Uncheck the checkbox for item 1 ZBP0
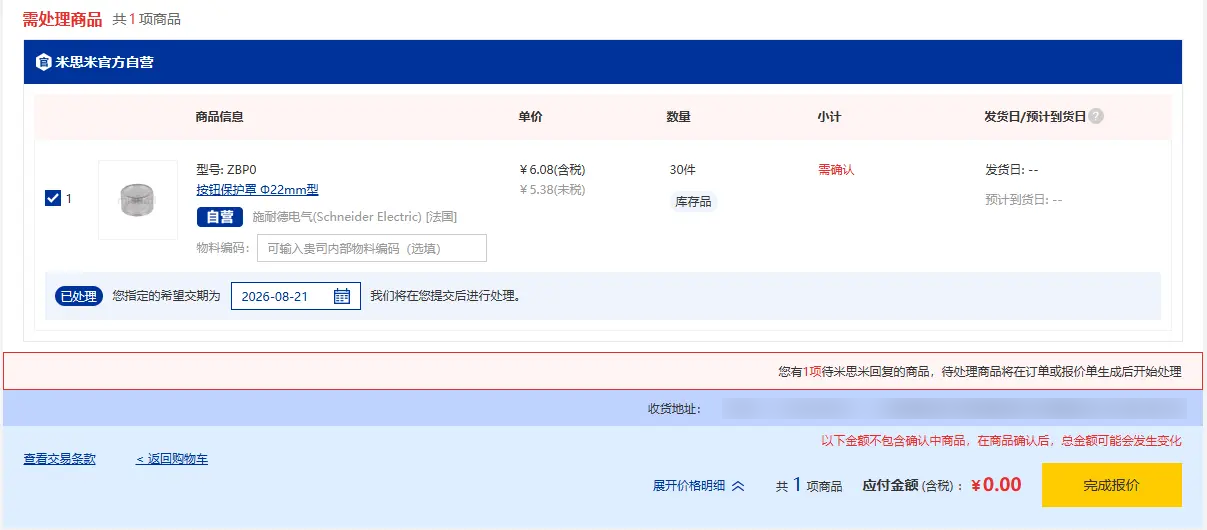The height and width of the screenshot is (530, 1207). (53, 198)
